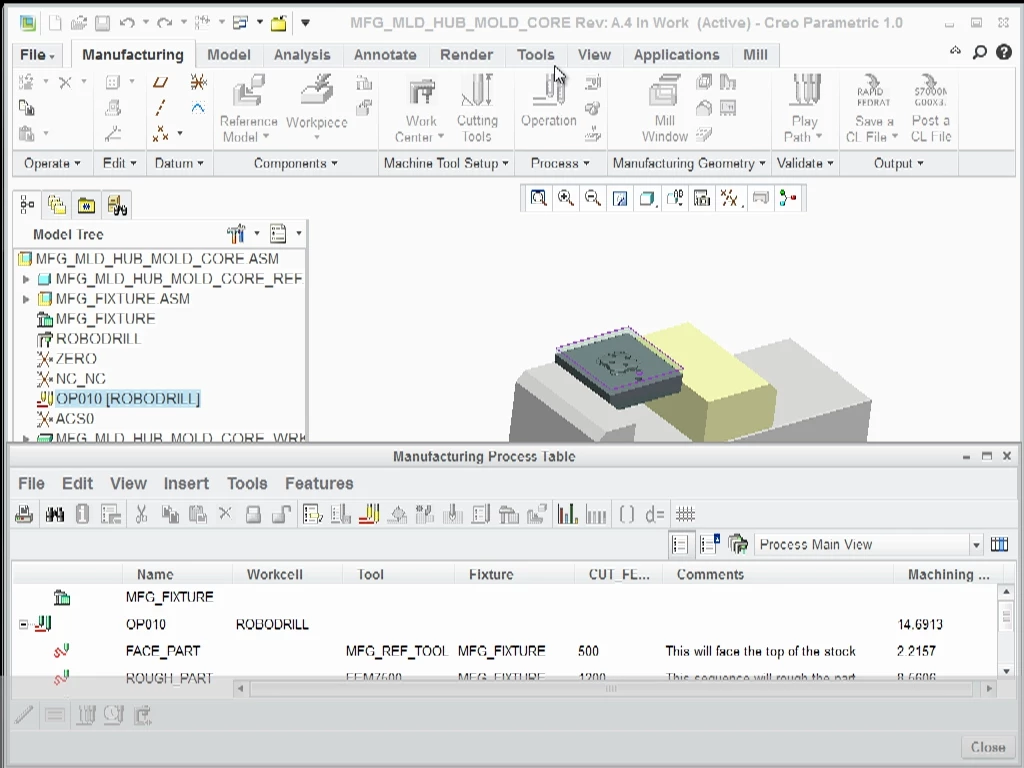Image resolution: width=1024 pixels, height=768 pixels.
Task: Show the bar chart icon in process table
Action: (x=568, y=515)
